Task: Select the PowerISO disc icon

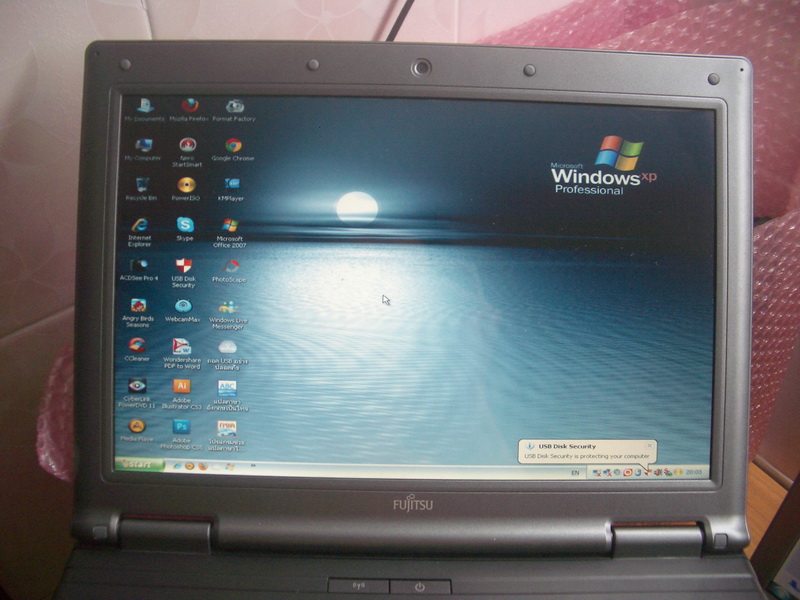Action: click(x=186, y=185)
